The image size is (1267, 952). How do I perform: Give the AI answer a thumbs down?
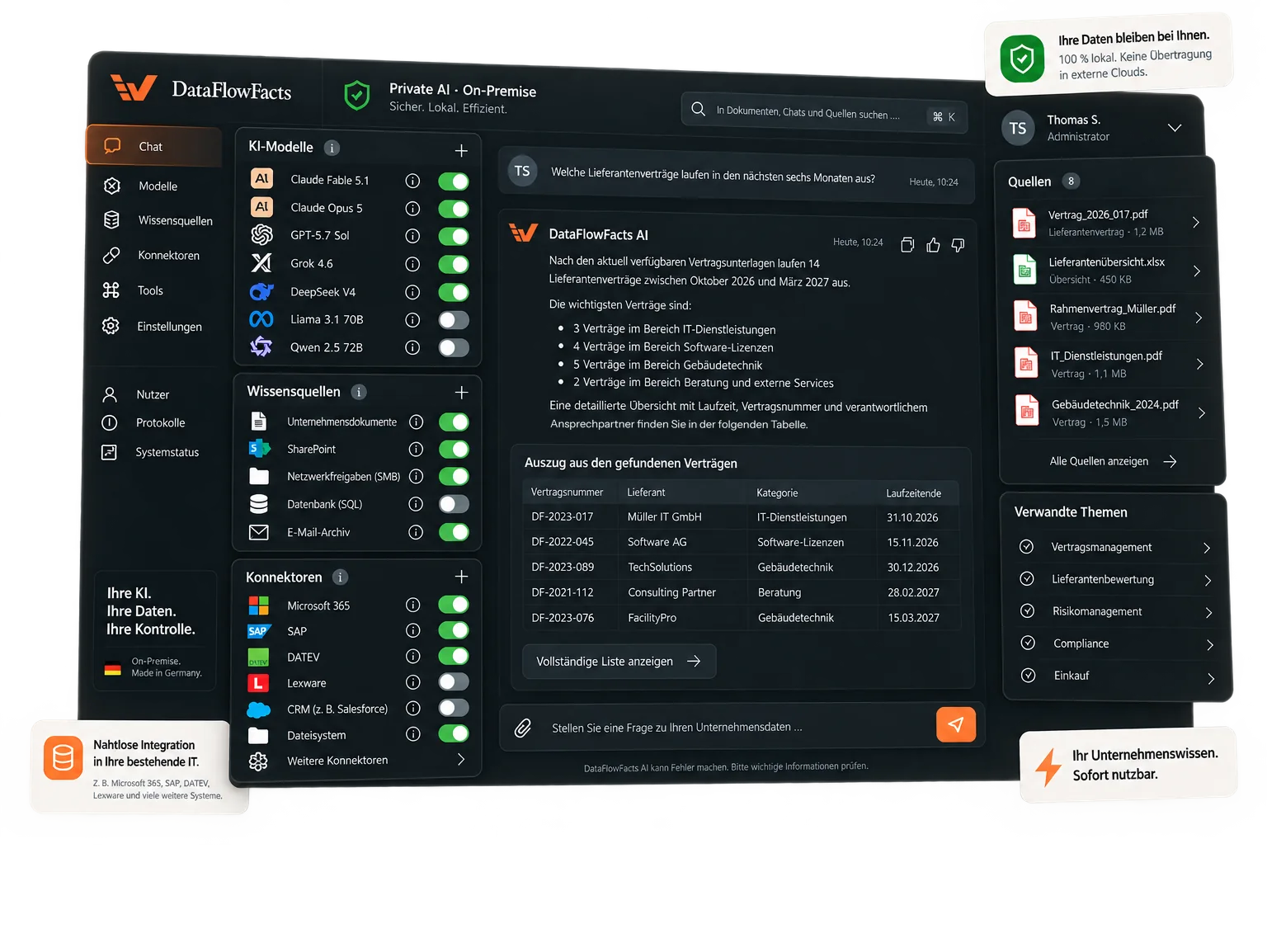[958, 245]
